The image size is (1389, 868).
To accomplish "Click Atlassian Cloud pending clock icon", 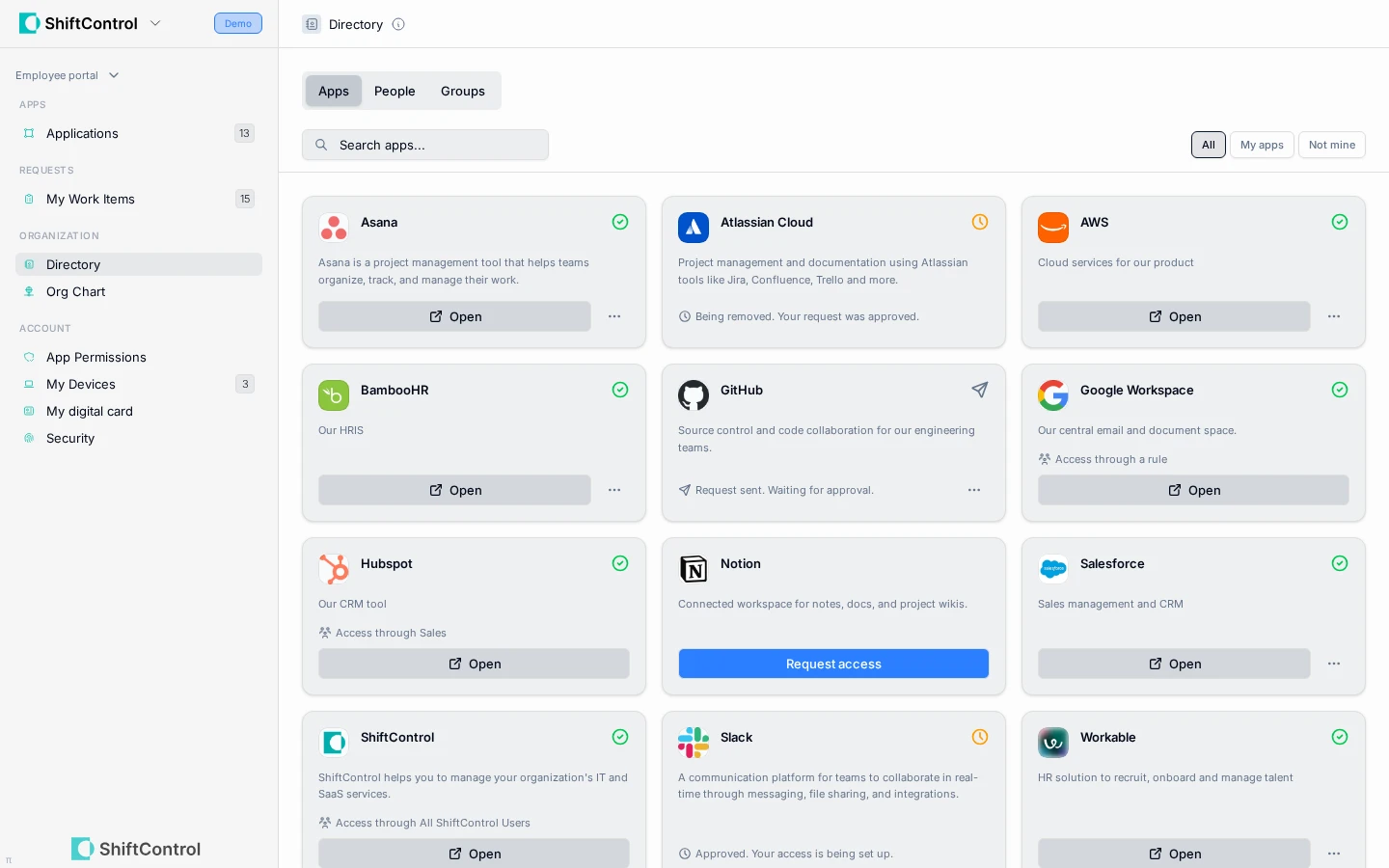I will tap(980, 222).
